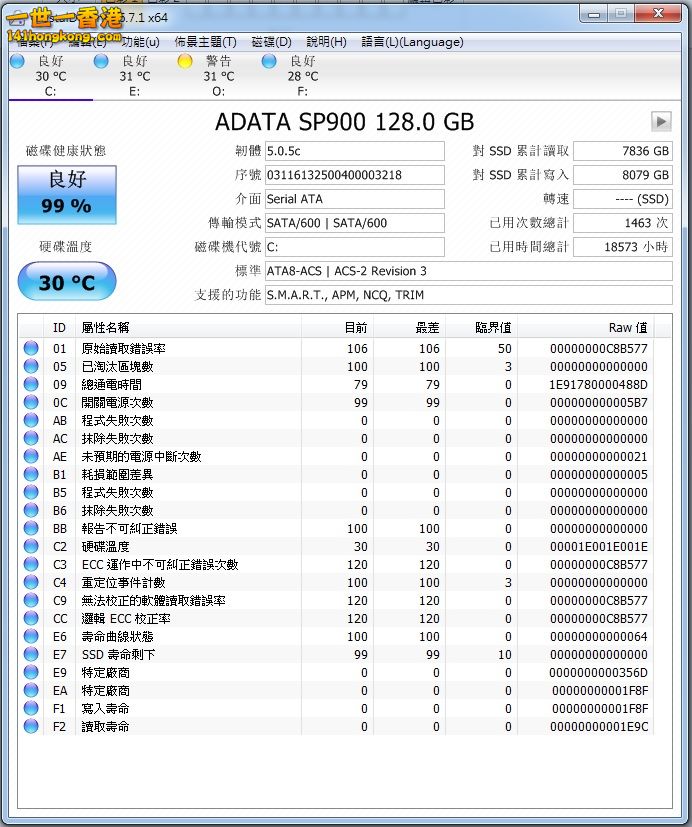The image size is (692, 827).
Task: Click the power on hours 18573 field
Action: coord(623,247)
